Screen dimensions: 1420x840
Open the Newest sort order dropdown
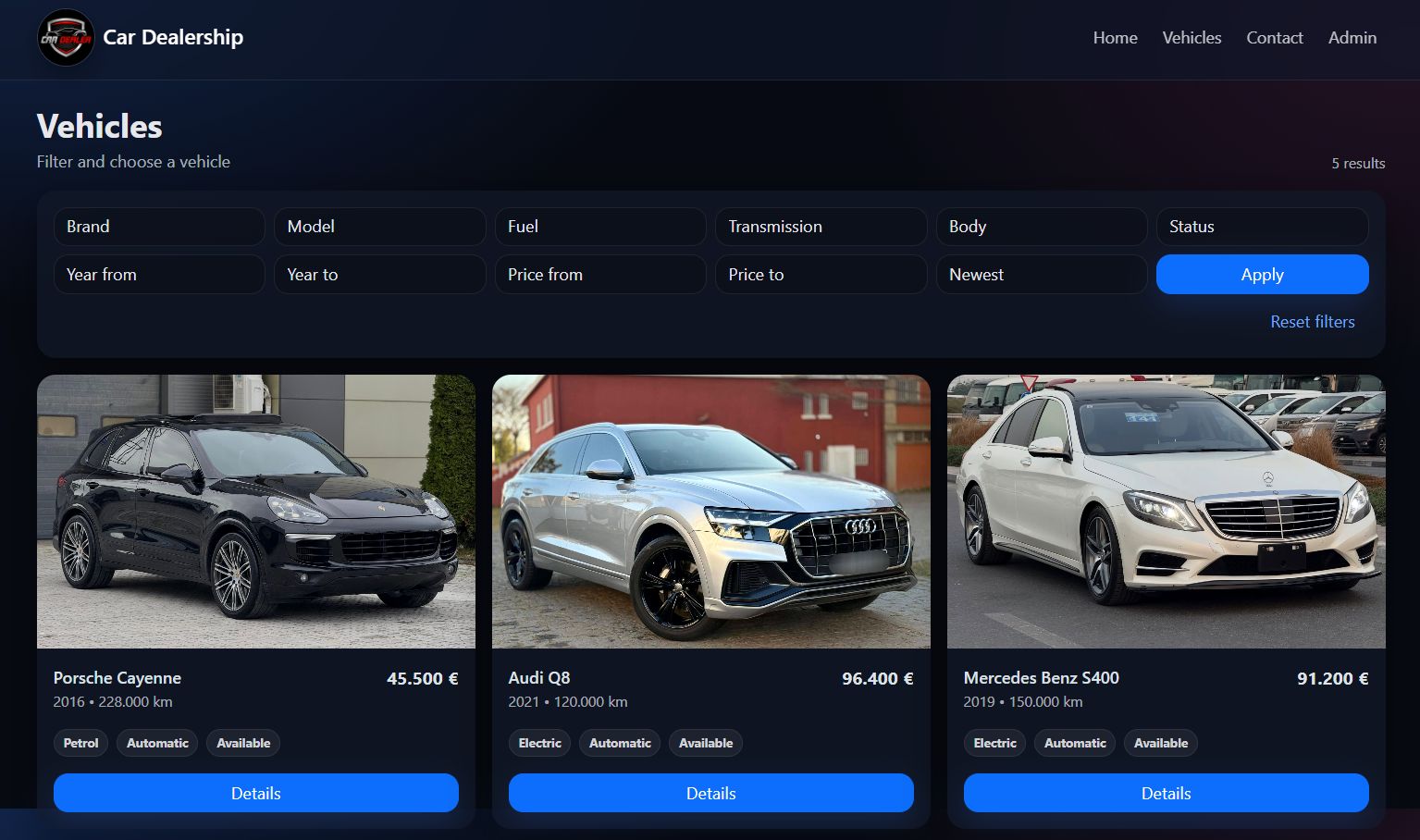click(1042, 275)
